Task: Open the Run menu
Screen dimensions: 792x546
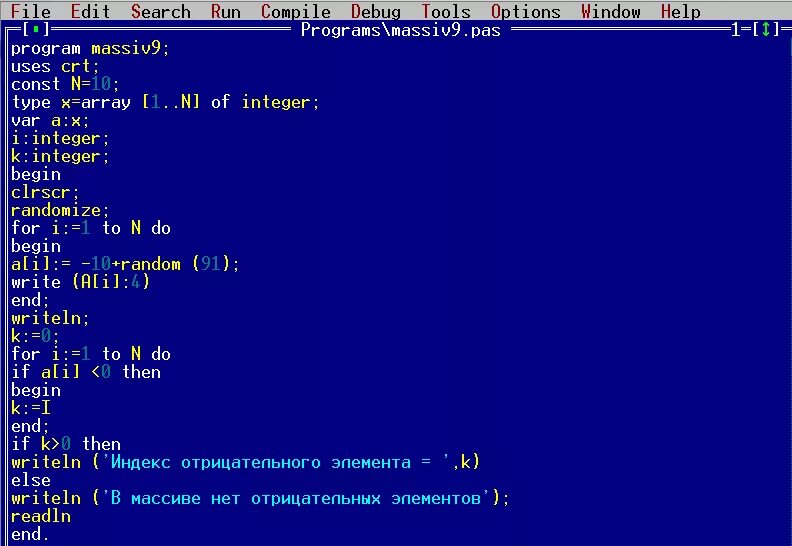Action: click(x=225, y=11)
